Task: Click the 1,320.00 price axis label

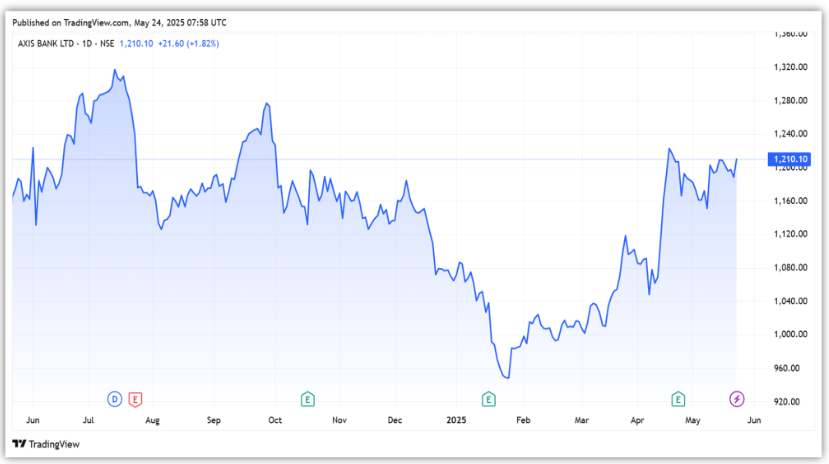Action: pyautogui.click(x=791, y=67)
